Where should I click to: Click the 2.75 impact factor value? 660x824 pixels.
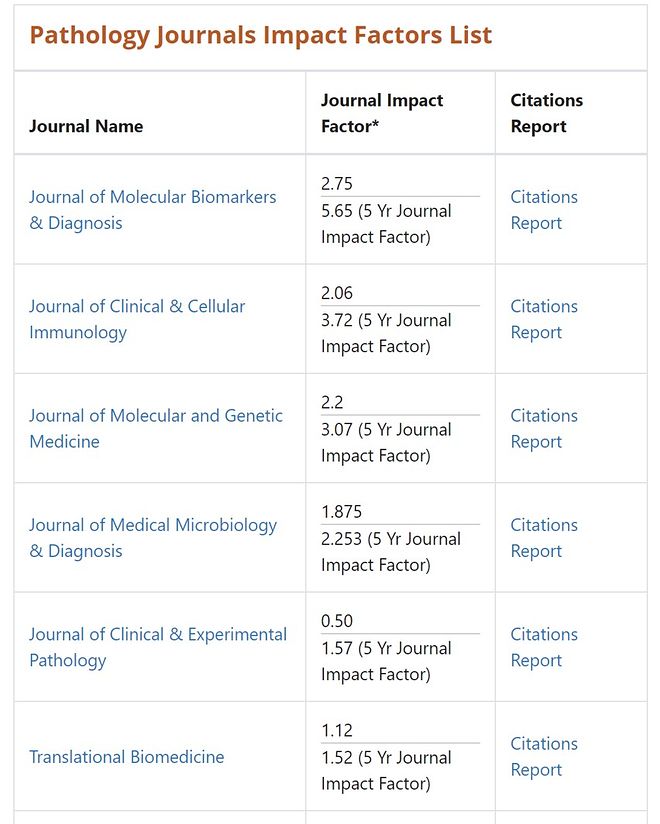tap(337, 184)
